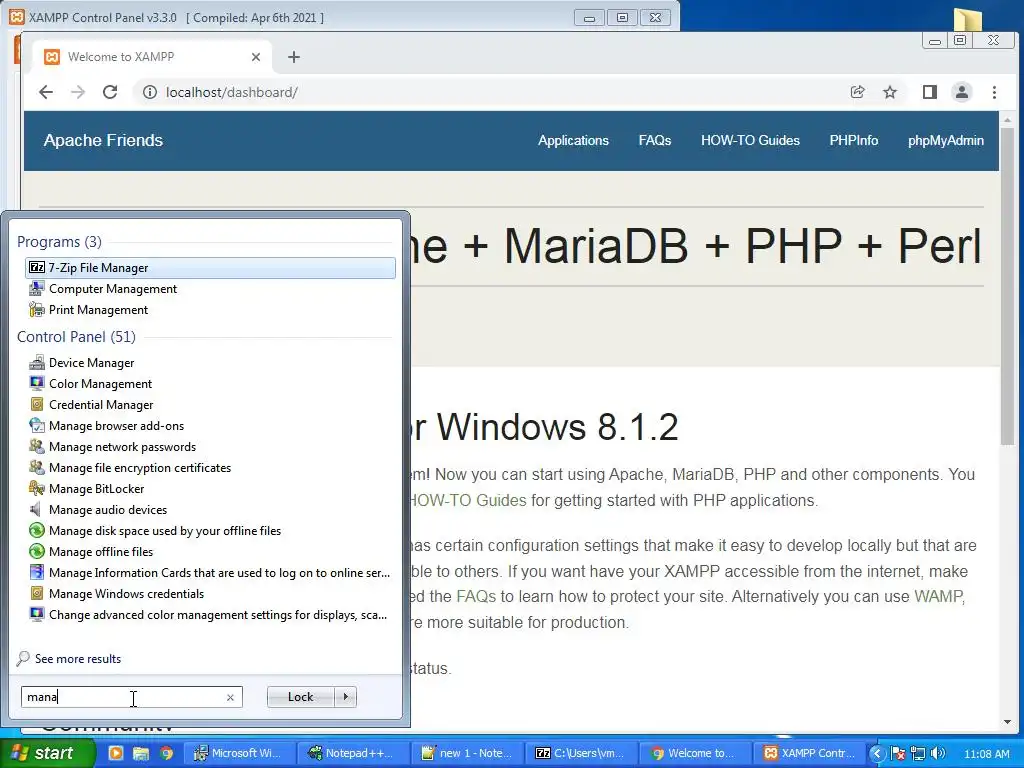Open PHPInfo from the navbar
The height and width of the screenshot is (768, 1024).
point(854,140)
